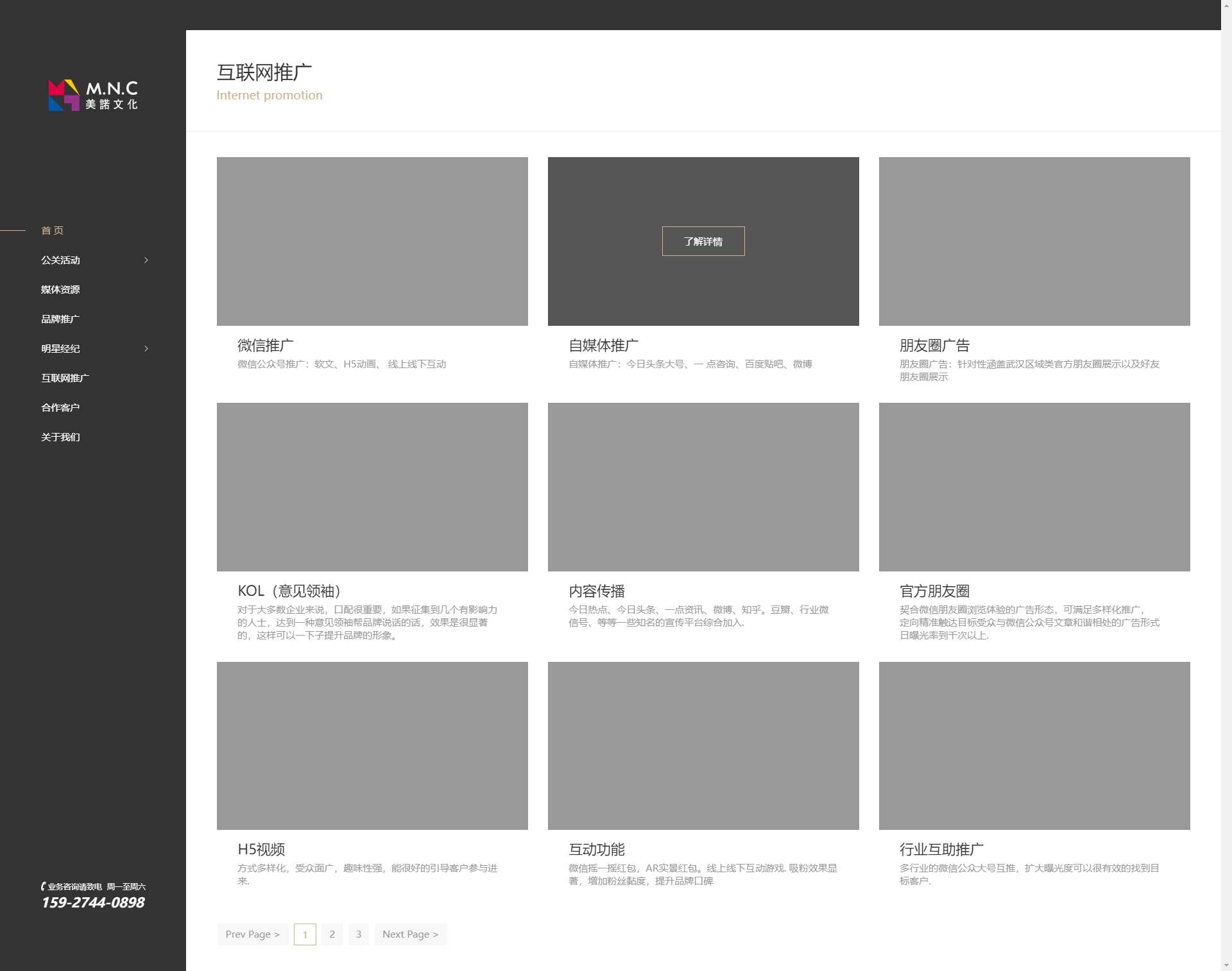
Task: Expand the 明星经纪 submenu arrow
Action: [x=146, y=348]
